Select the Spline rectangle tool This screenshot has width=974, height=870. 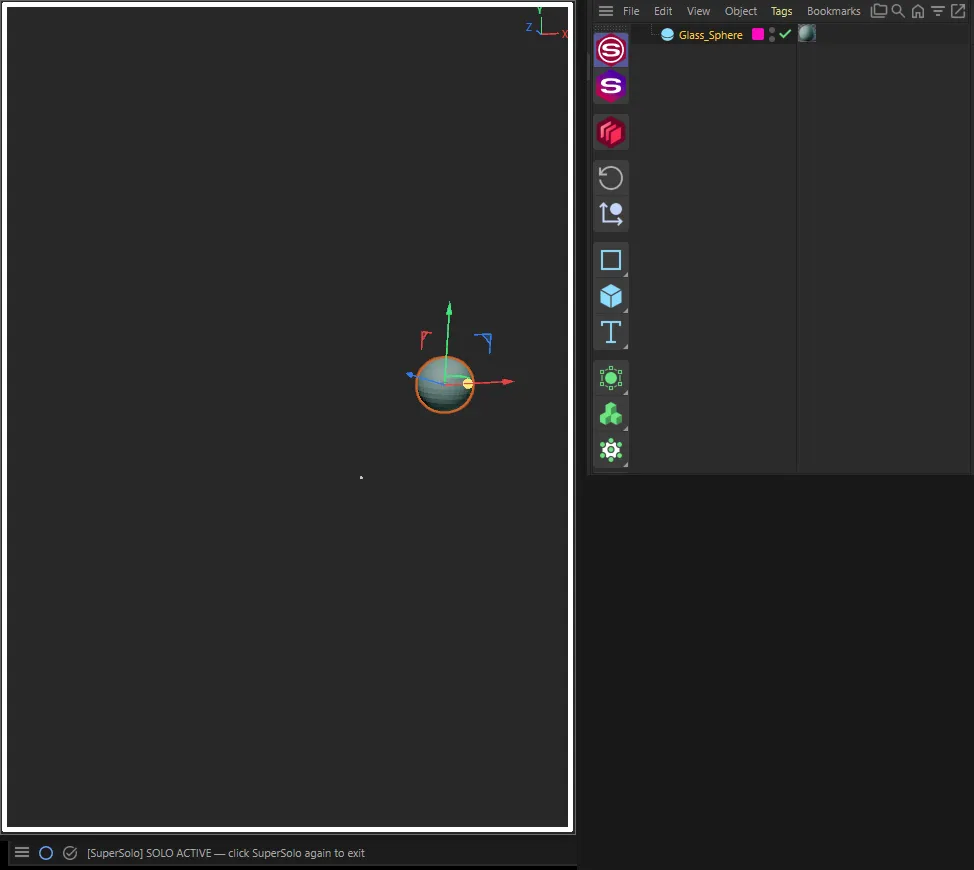click(x=611, y=260)
